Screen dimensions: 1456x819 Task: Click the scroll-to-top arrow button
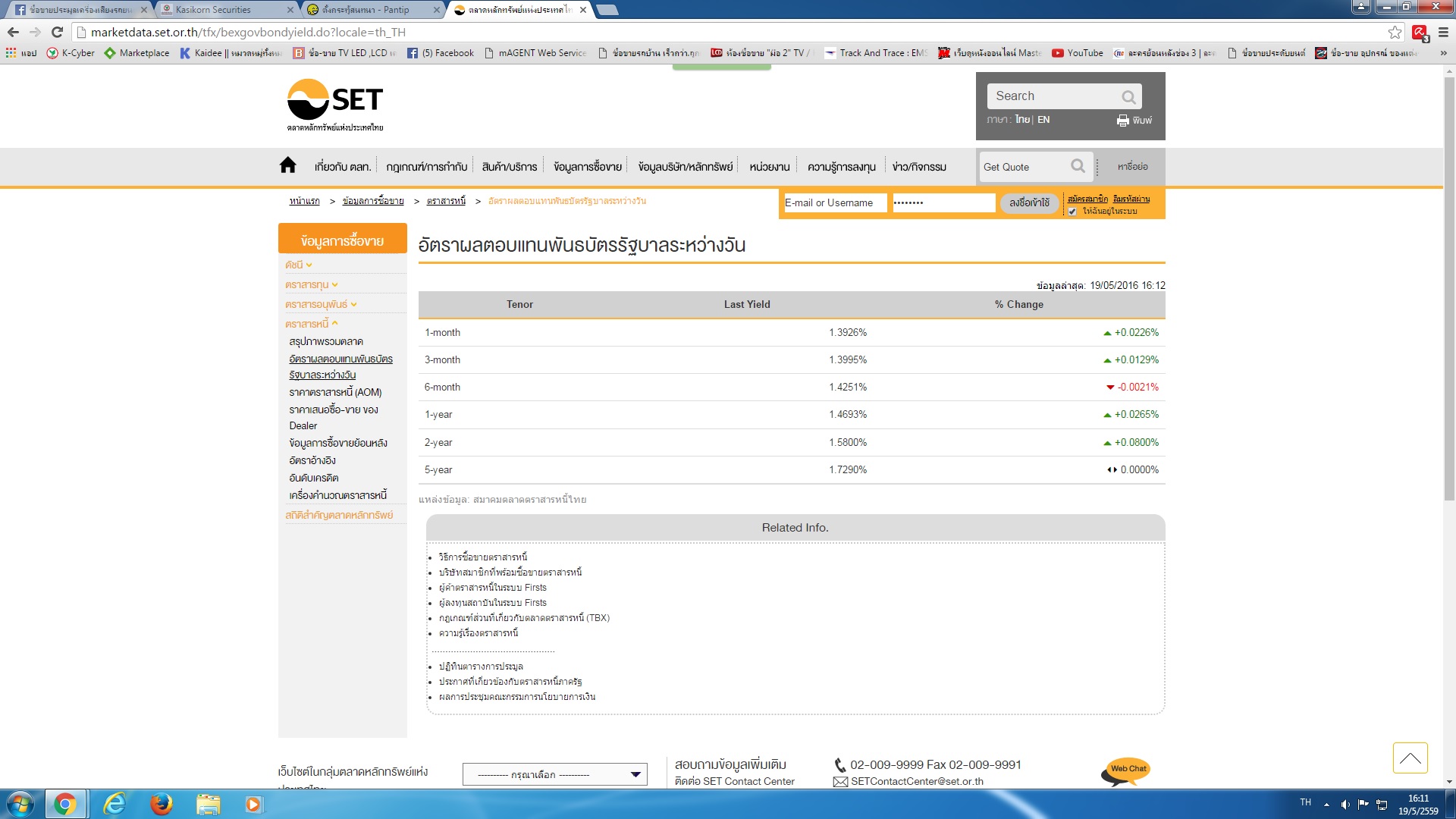(x=1410, y=758)
